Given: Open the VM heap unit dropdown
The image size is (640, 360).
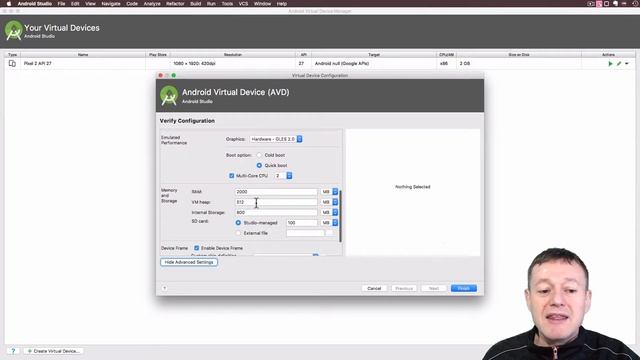Looking at the screenshot, I should pos(330,202).
